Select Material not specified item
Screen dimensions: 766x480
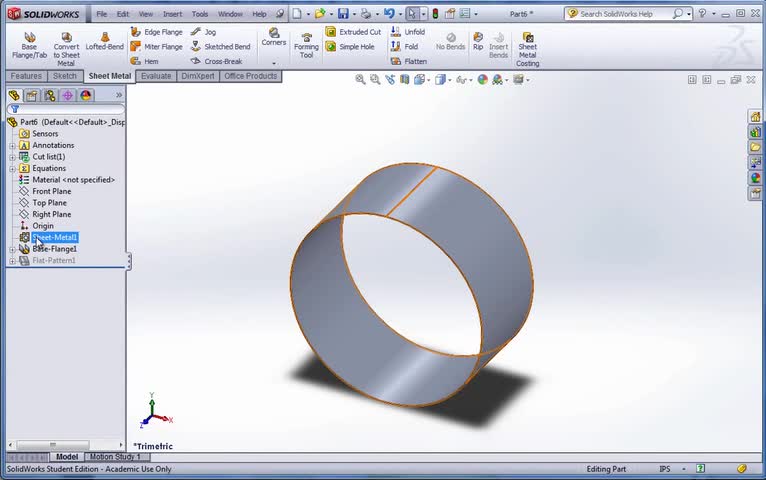[73, 180]
